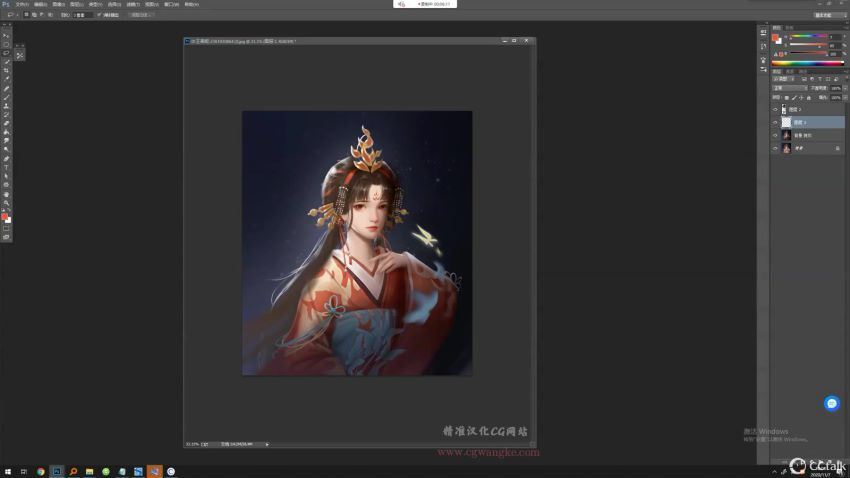Image resolution: width=850 pixels, height=478 pixels.
Task: Select the Brush tool
Action: coord(7,97)
